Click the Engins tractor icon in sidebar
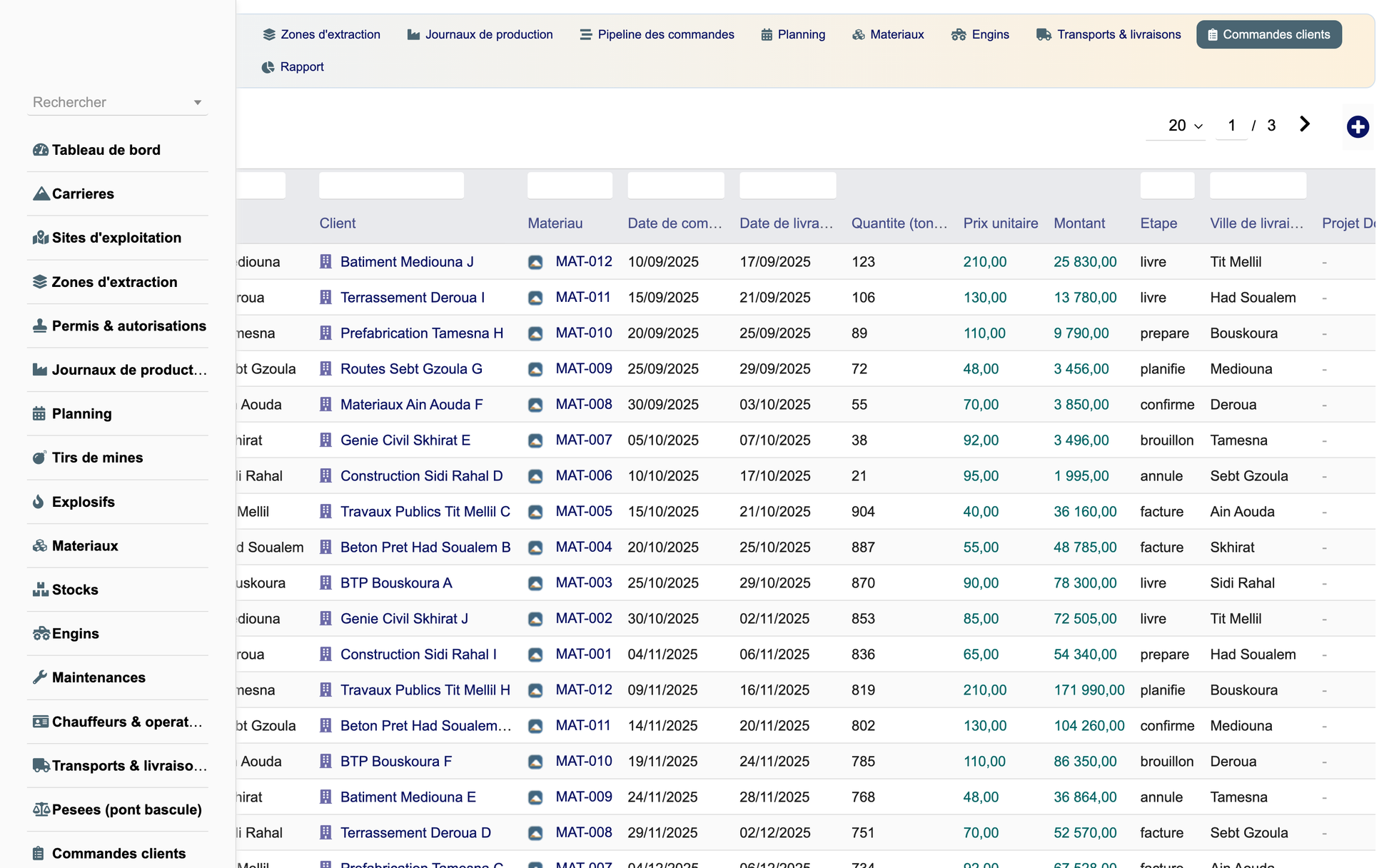 pos(41,634)
